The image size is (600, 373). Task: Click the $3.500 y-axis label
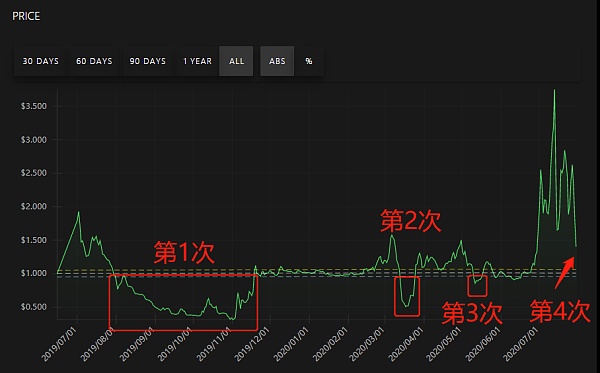[x=34, y=106]
